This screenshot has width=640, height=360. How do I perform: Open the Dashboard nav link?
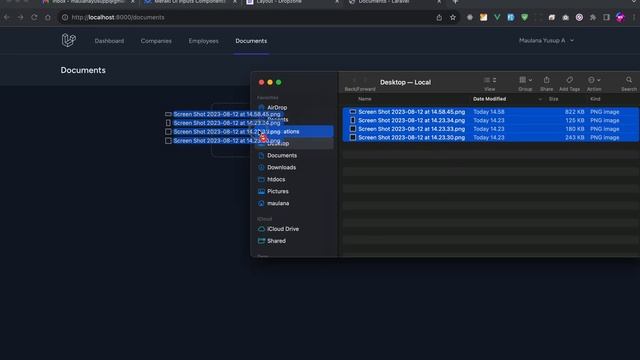[x=109, y=41]
